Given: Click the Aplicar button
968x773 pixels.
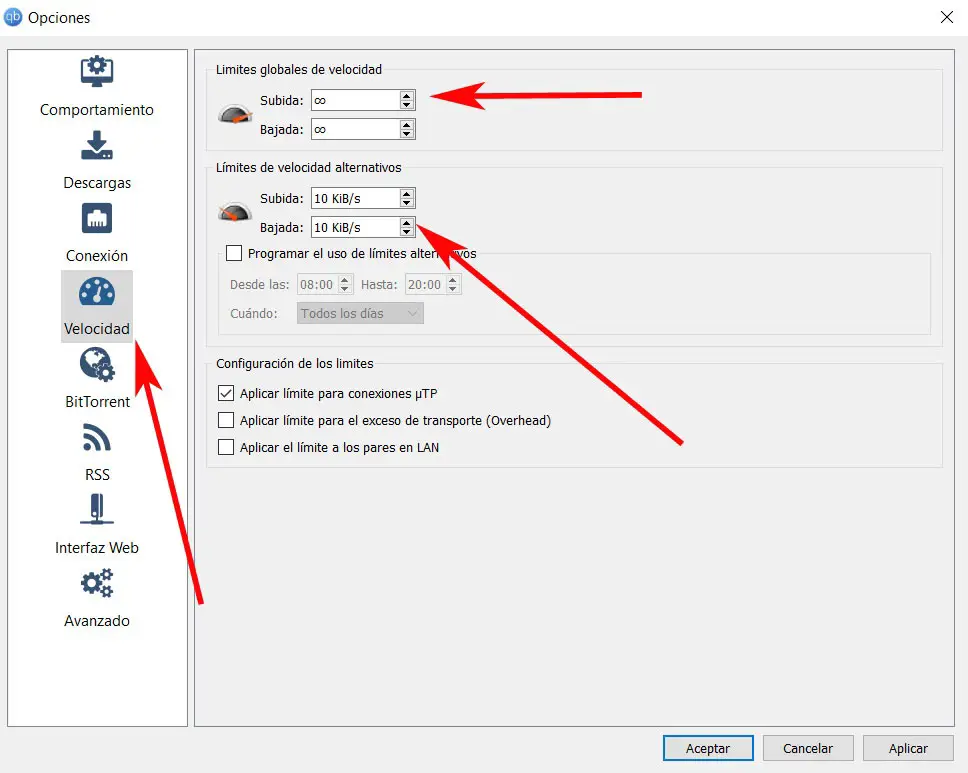Looking at the screenshot, I should 908,748.
